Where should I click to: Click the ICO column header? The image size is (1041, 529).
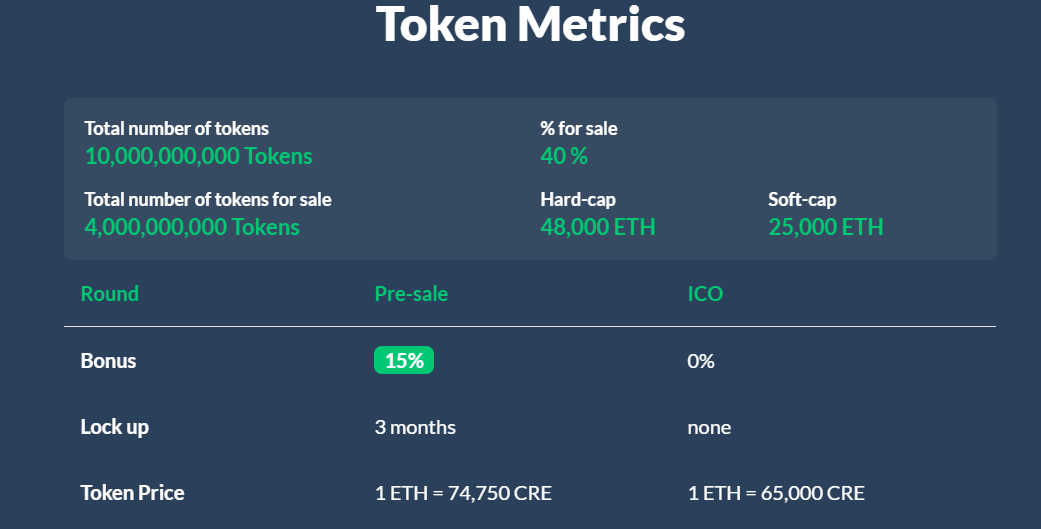coord(705,293)
